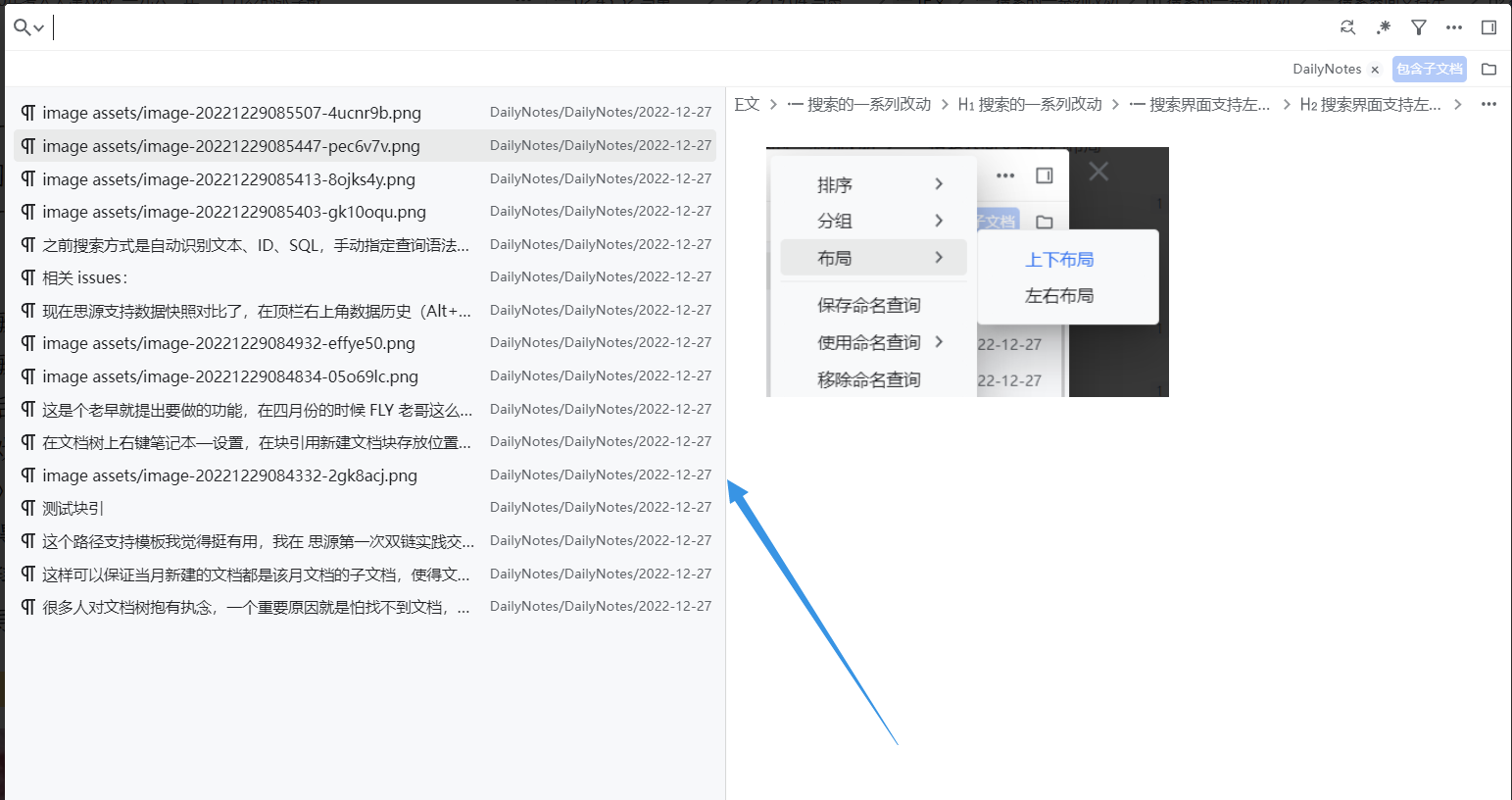Open the folder path picker icon

[x=1489, y=69]
